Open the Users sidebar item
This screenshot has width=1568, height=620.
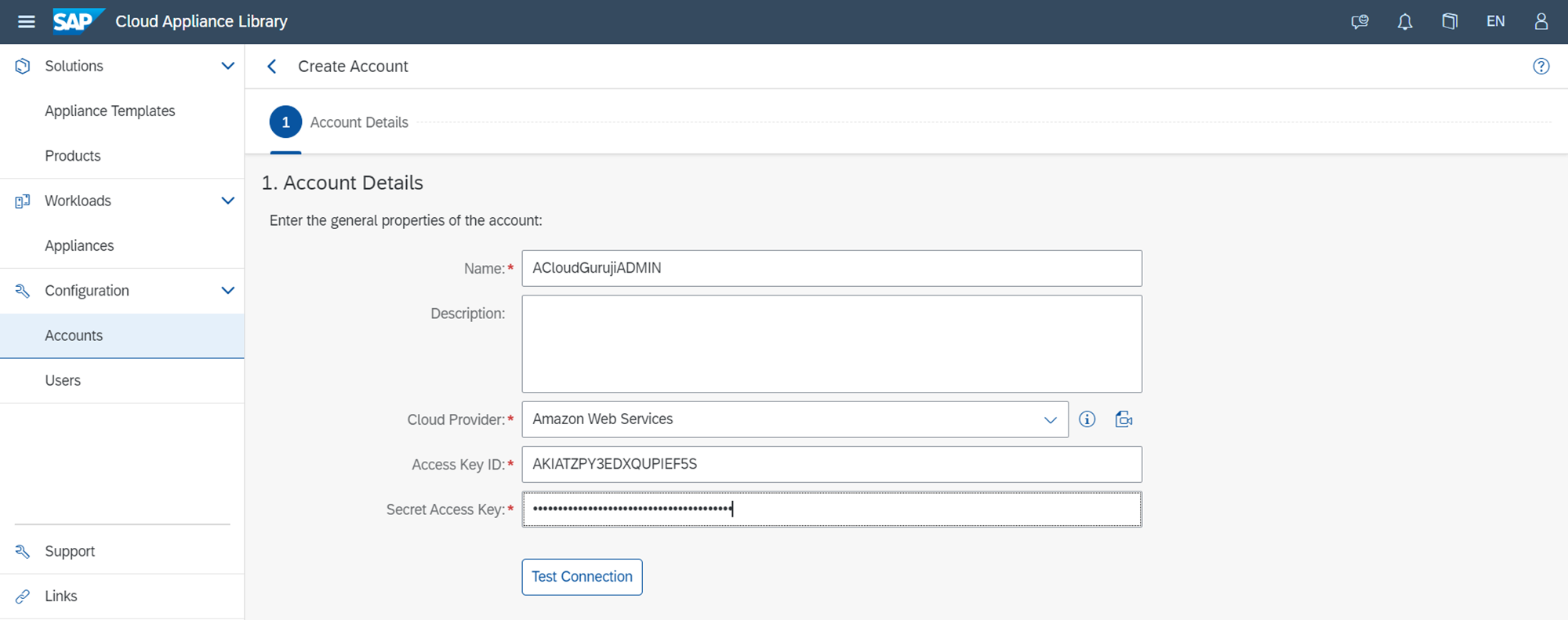[63, 381]
